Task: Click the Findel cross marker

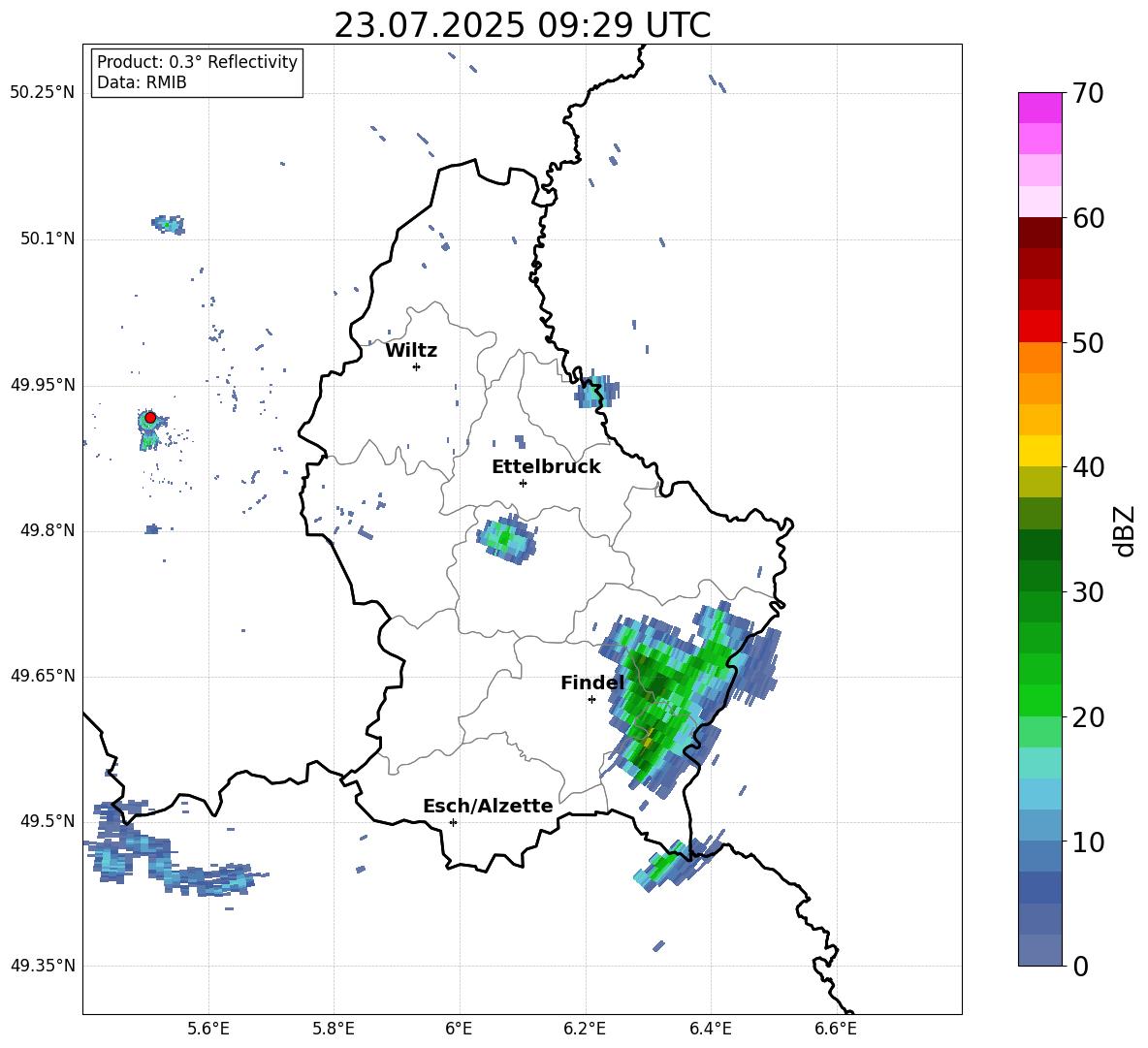Action: click(x=591, y=700)
